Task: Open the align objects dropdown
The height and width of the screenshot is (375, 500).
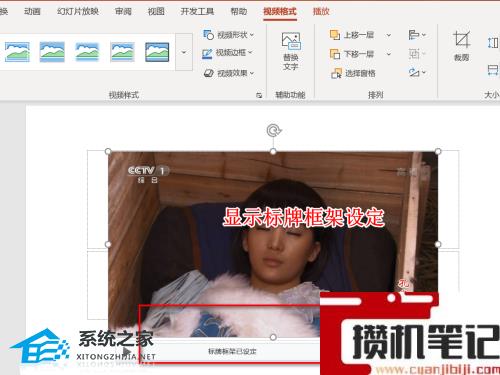Action: pyautogui.click(x=417, y=35)
